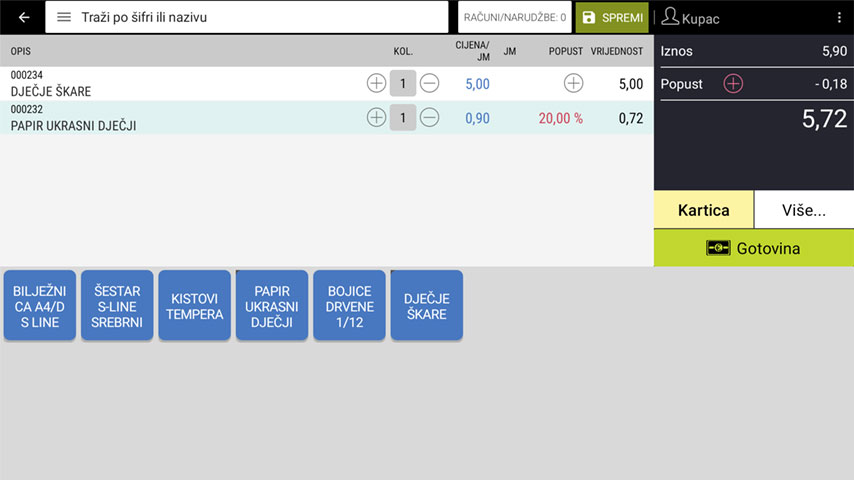The image size is (854, 480).
Task: Click the OPIS column header
Action: pos(21,51)
